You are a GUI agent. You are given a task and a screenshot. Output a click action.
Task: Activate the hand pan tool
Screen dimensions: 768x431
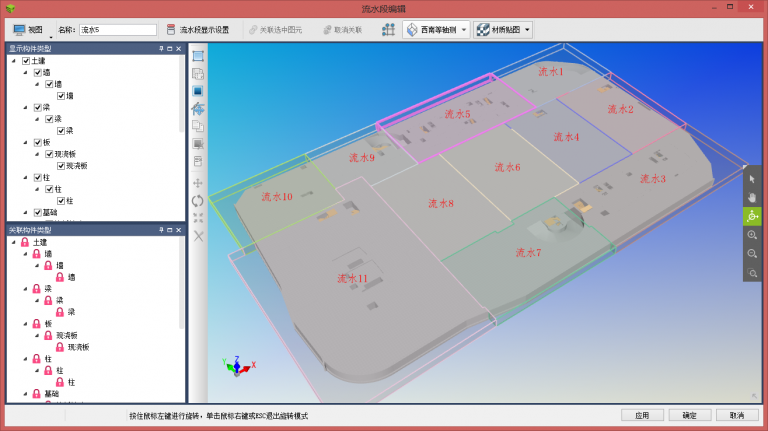[x=752, y=197]
